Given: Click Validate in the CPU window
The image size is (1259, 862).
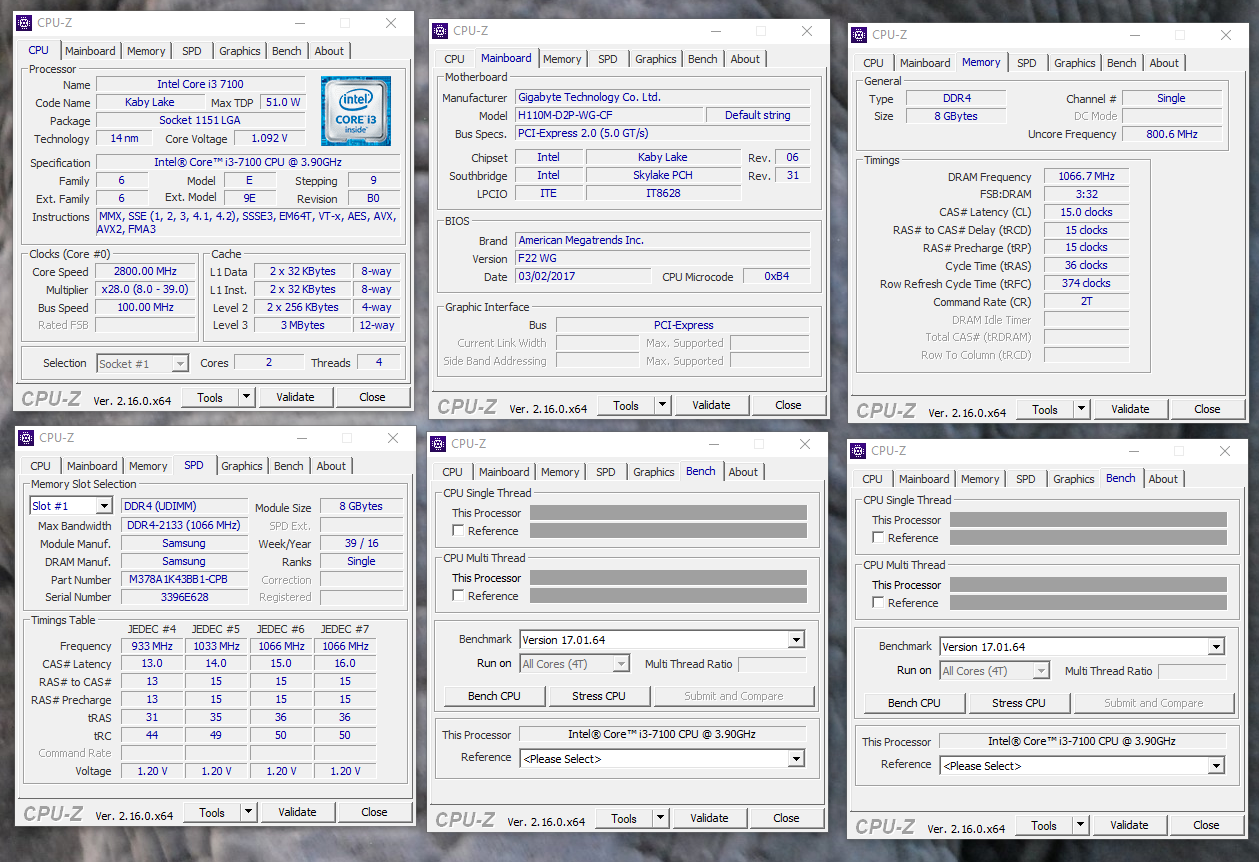Looking at the screenshot, I should [295, 397].
